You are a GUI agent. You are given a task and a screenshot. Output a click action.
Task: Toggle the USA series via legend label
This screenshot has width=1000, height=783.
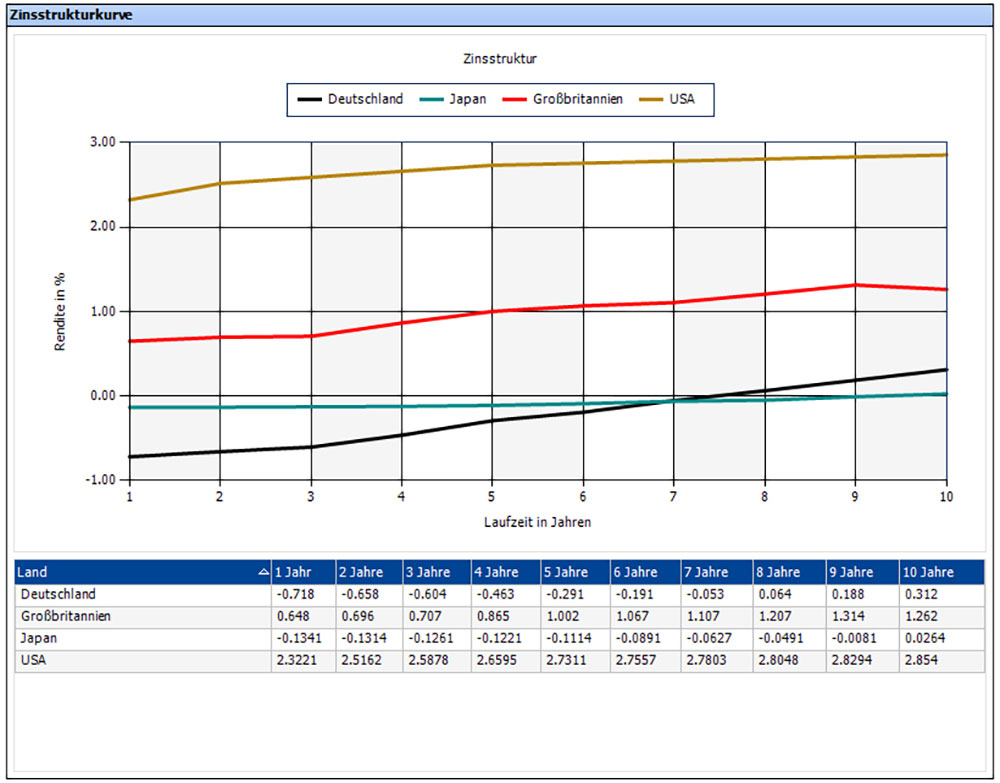tap(683, 100)
